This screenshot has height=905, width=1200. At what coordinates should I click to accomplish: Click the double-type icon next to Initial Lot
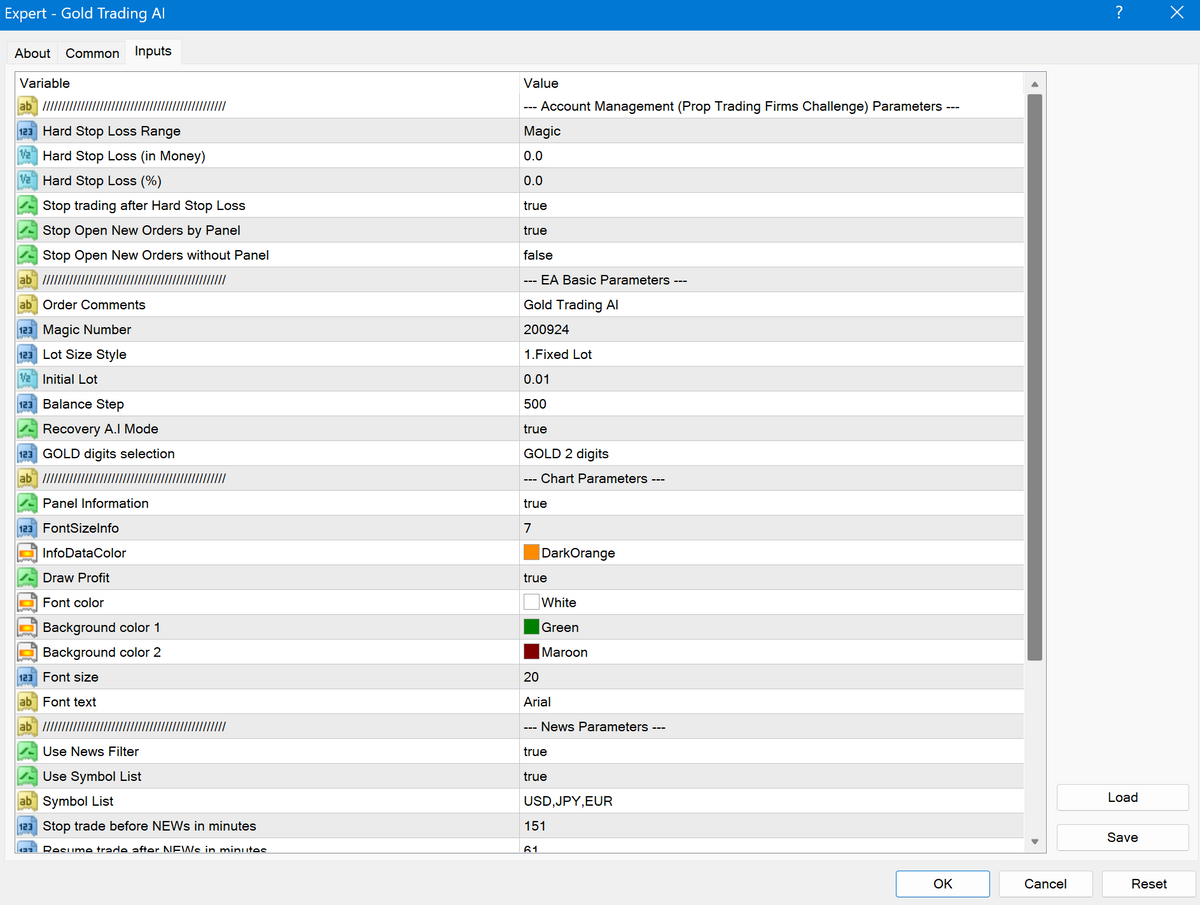pyautogui.click(x=27, y=379)
